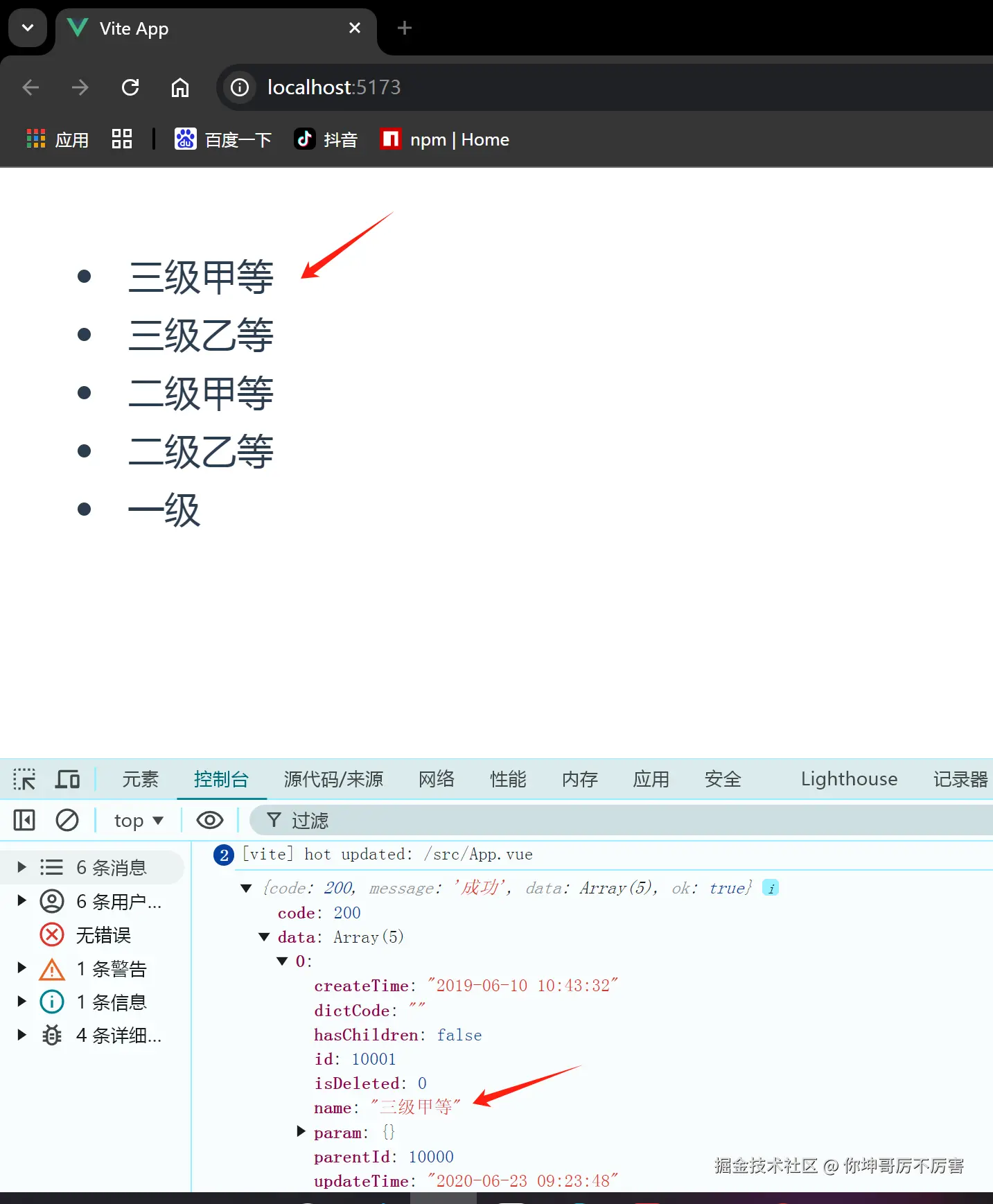Screen dimensions: 993x1204
Task: Switch to the 元素 tab
Action: (141, 779)
